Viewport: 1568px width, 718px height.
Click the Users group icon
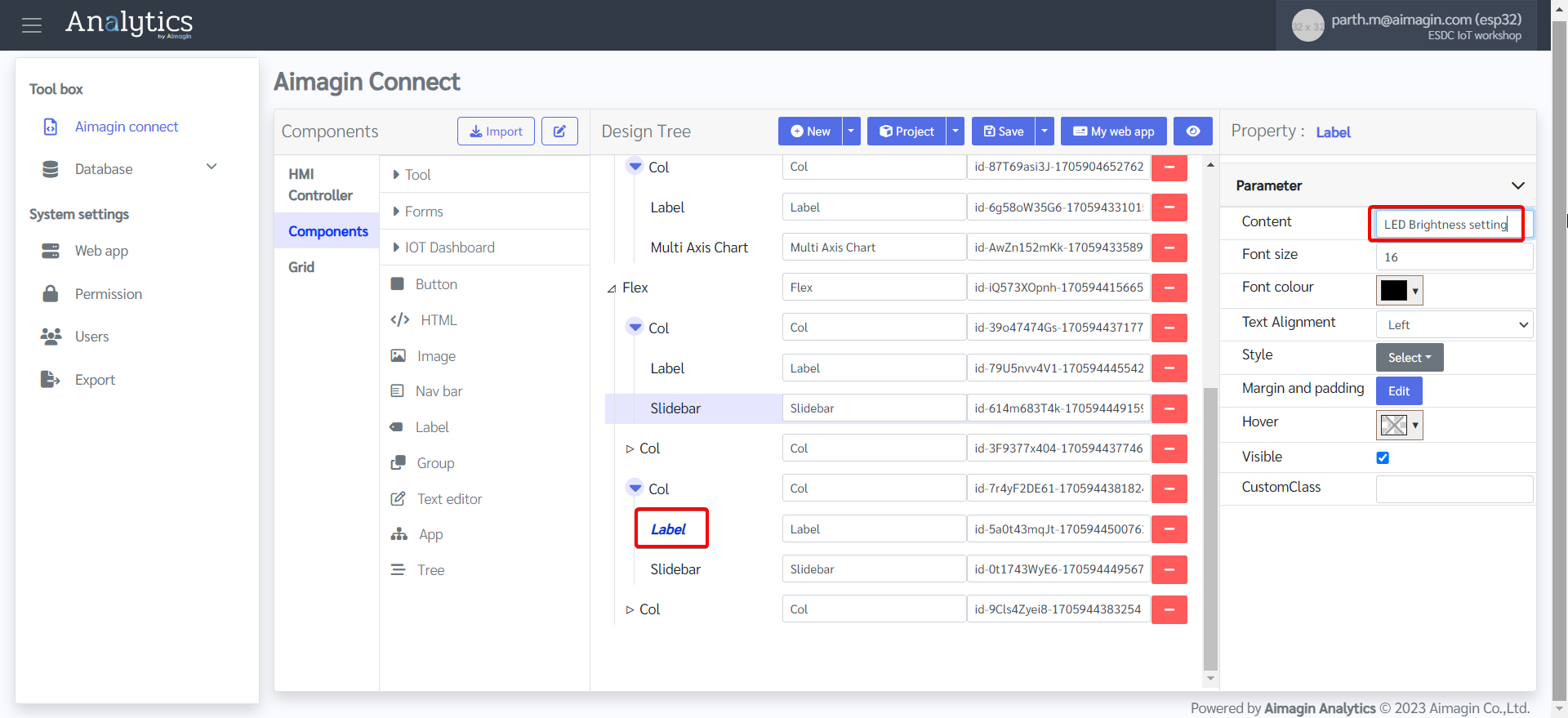[x=51, y=337]
